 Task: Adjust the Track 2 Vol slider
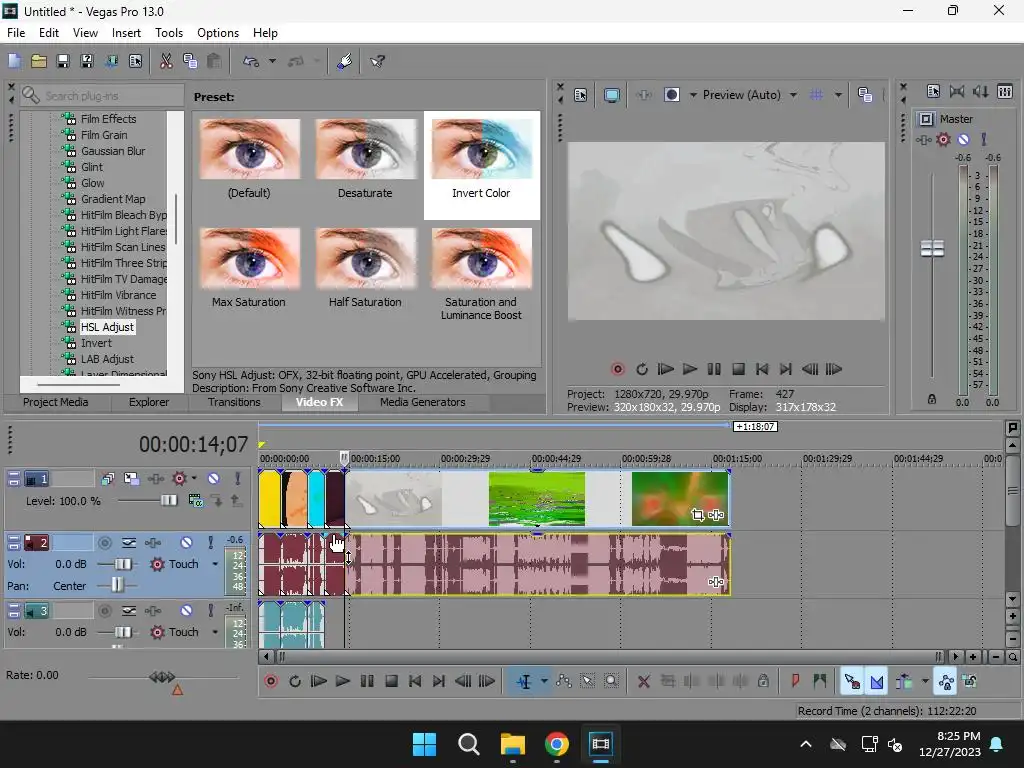pyautogui.click(x=123, y=564)
